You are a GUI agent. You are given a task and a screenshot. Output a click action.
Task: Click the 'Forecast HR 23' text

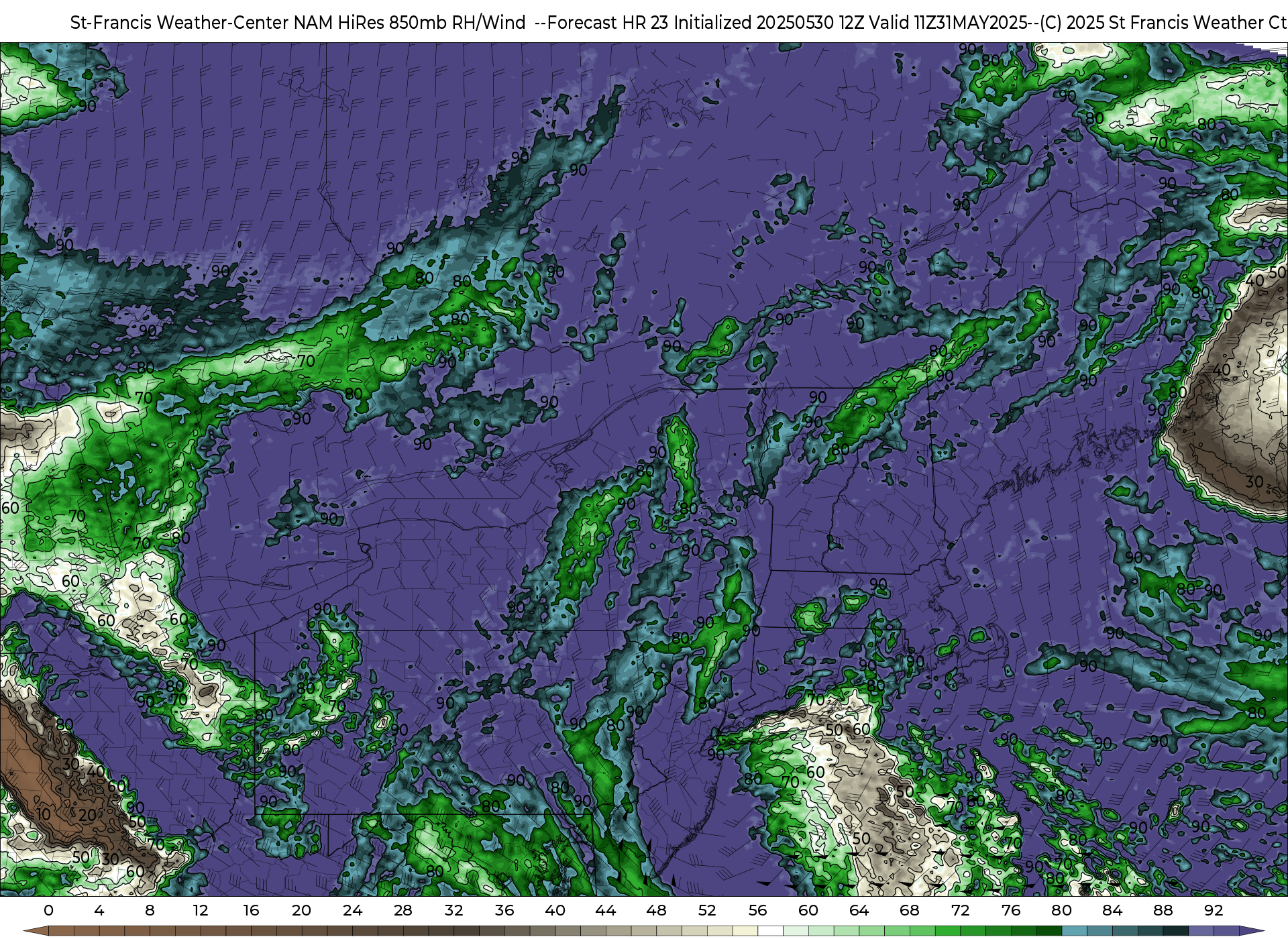tap(608, 23)
